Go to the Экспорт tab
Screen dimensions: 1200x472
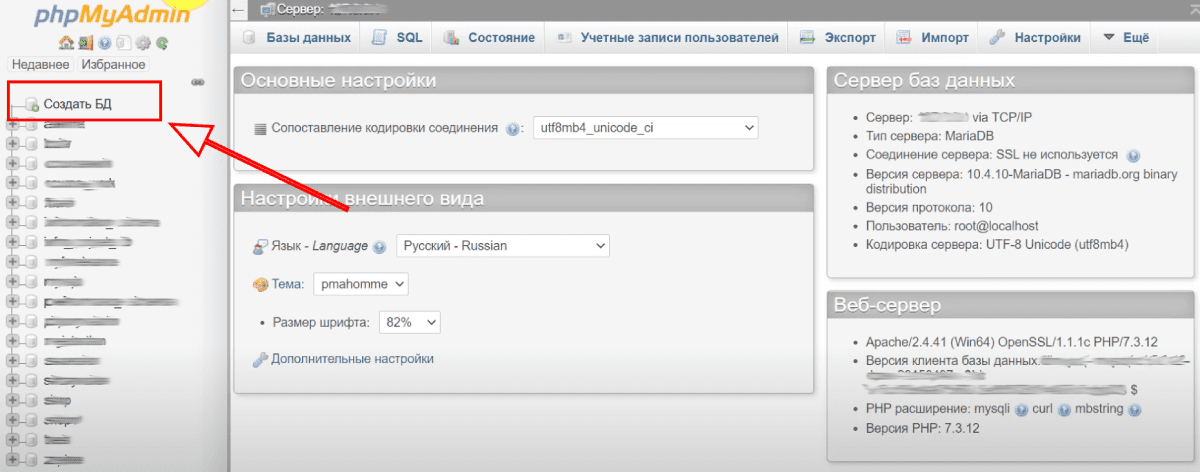[x=838, y=37]
